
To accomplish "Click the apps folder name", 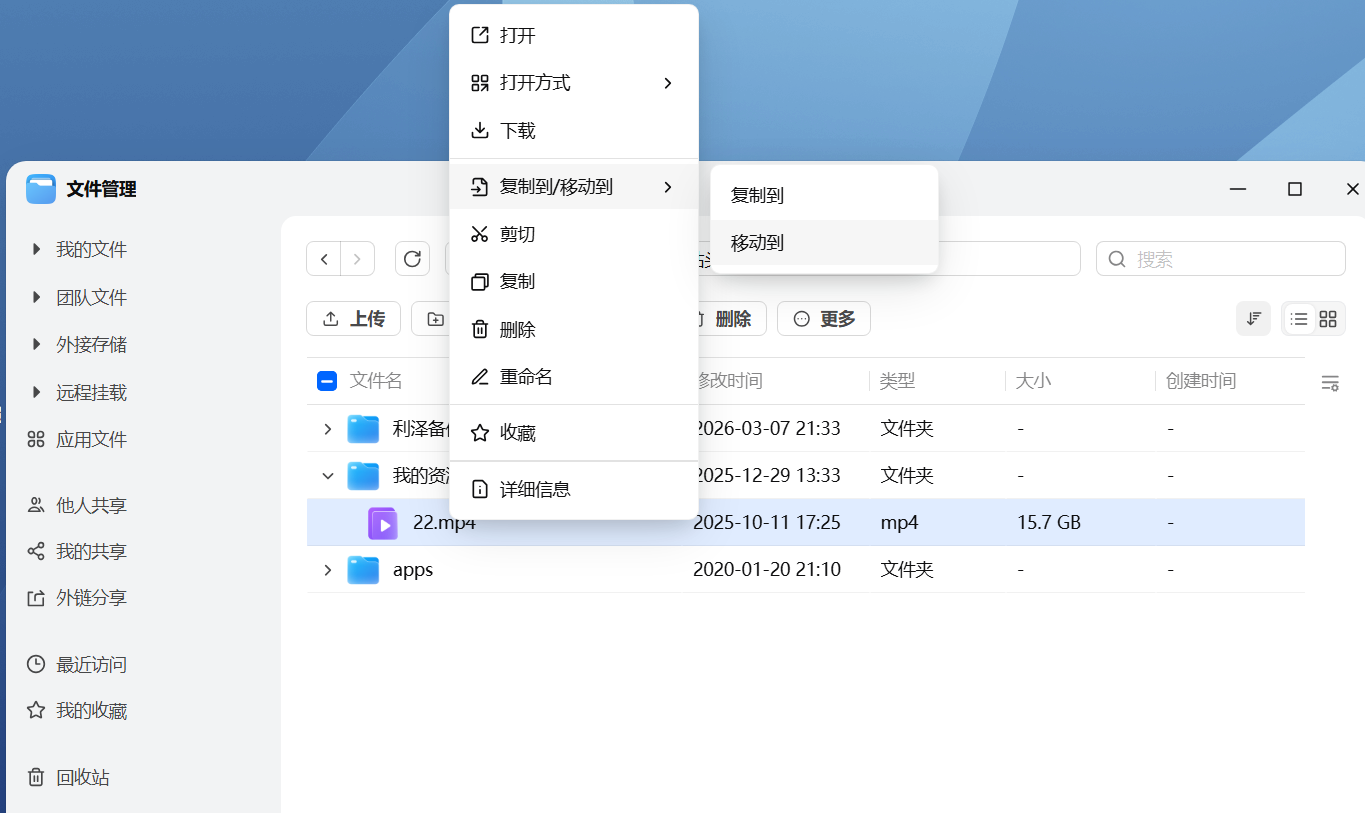I will [x=413, y=570].
